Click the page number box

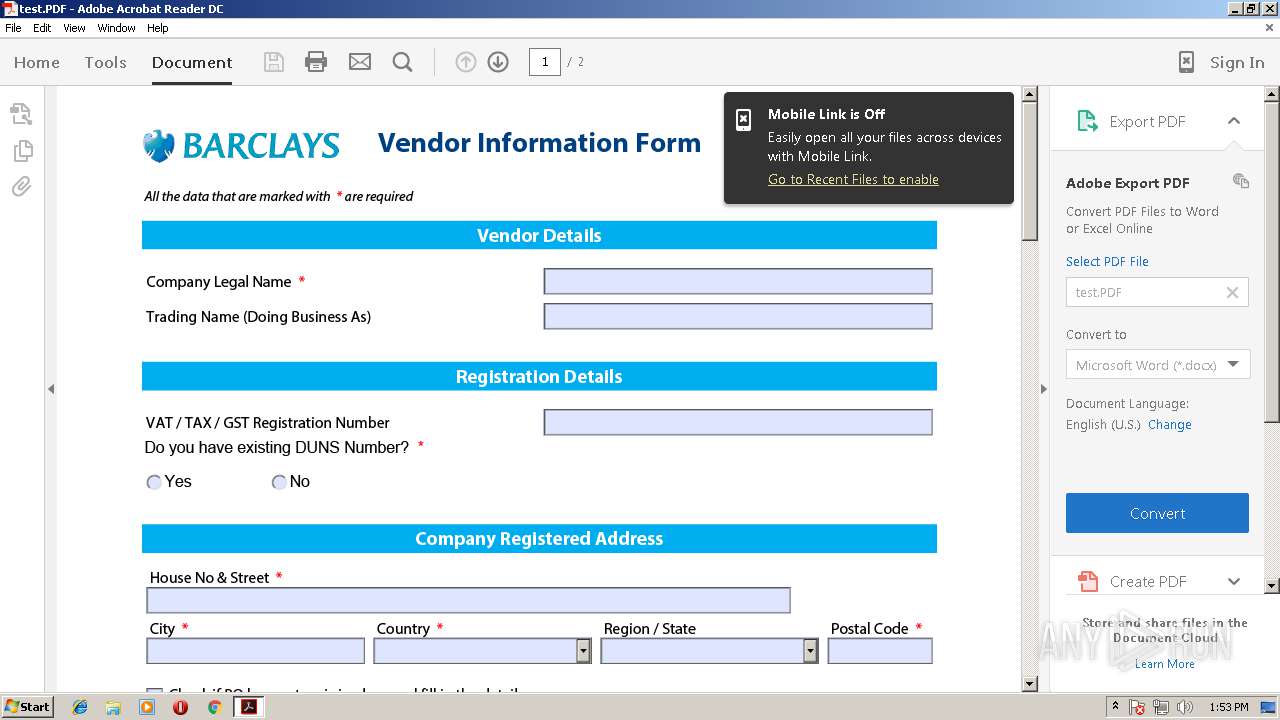(545, 62)
